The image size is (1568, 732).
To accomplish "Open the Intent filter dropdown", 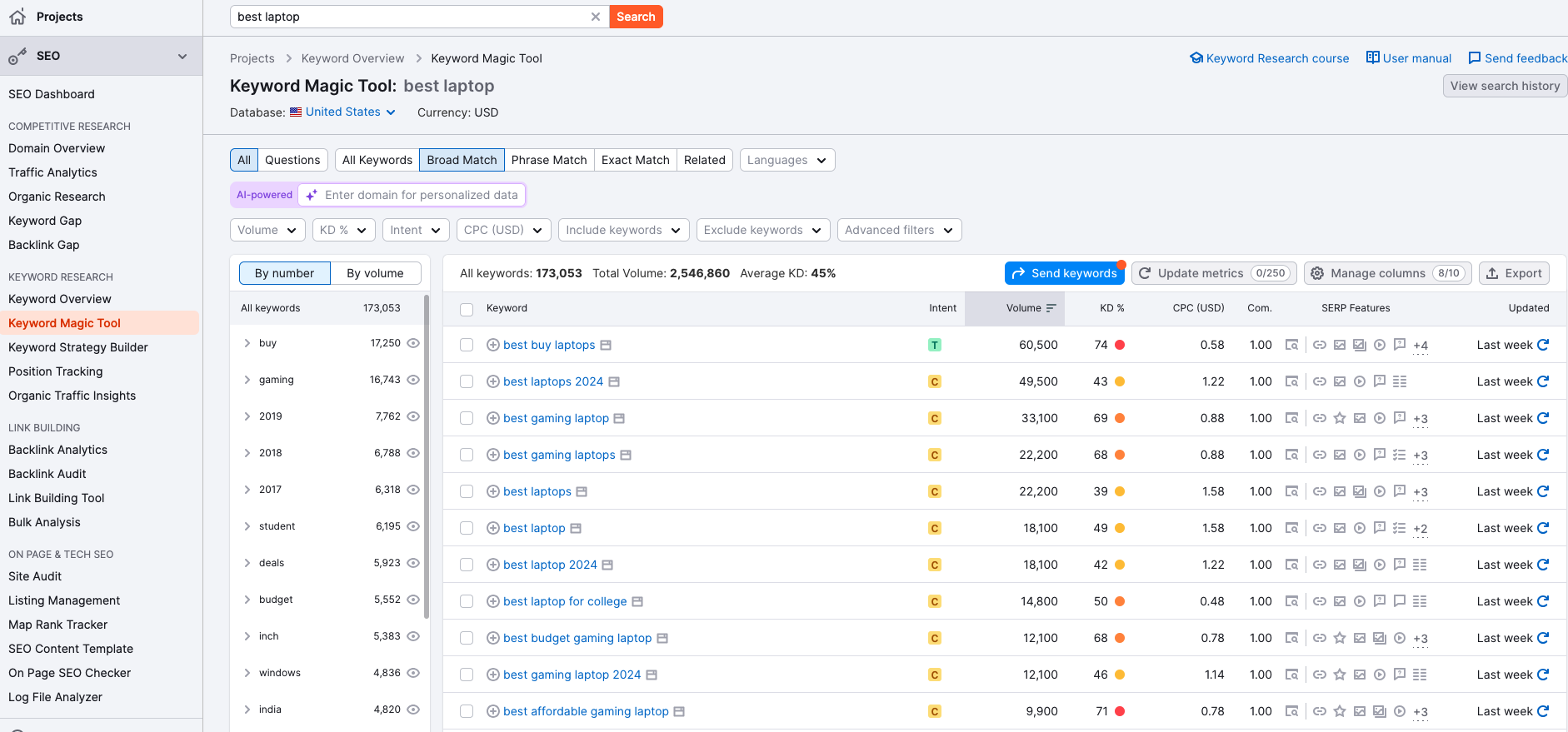I will (x=416, y=230).
